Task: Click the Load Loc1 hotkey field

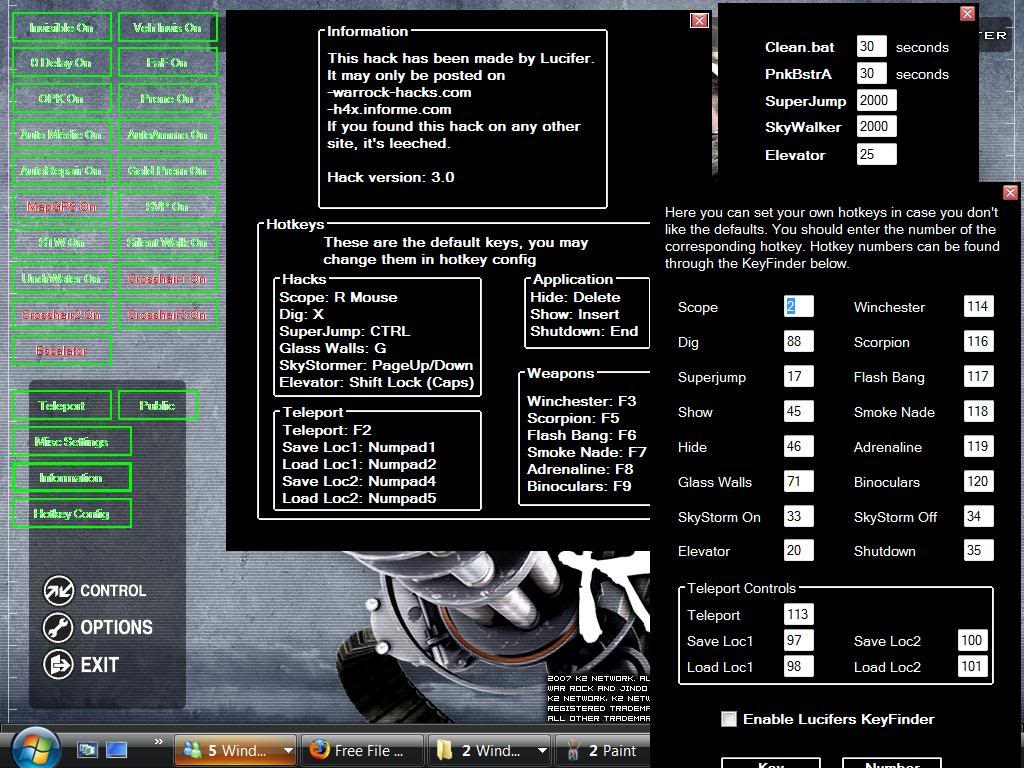Action: [x=799, y=666]
